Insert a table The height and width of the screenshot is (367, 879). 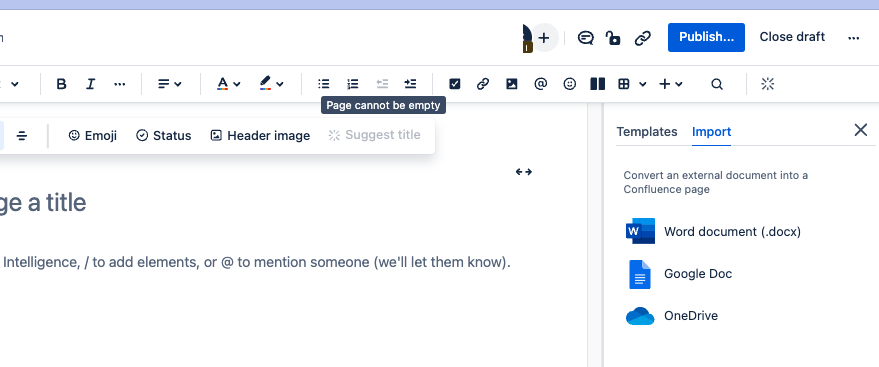[624, 84]
